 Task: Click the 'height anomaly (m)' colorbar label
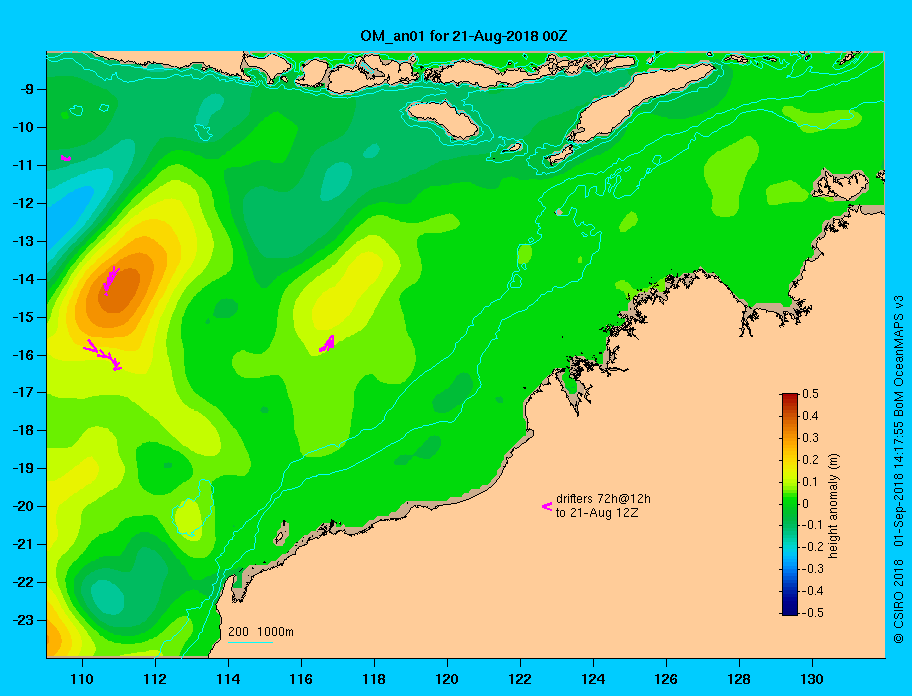click(833, 506)
